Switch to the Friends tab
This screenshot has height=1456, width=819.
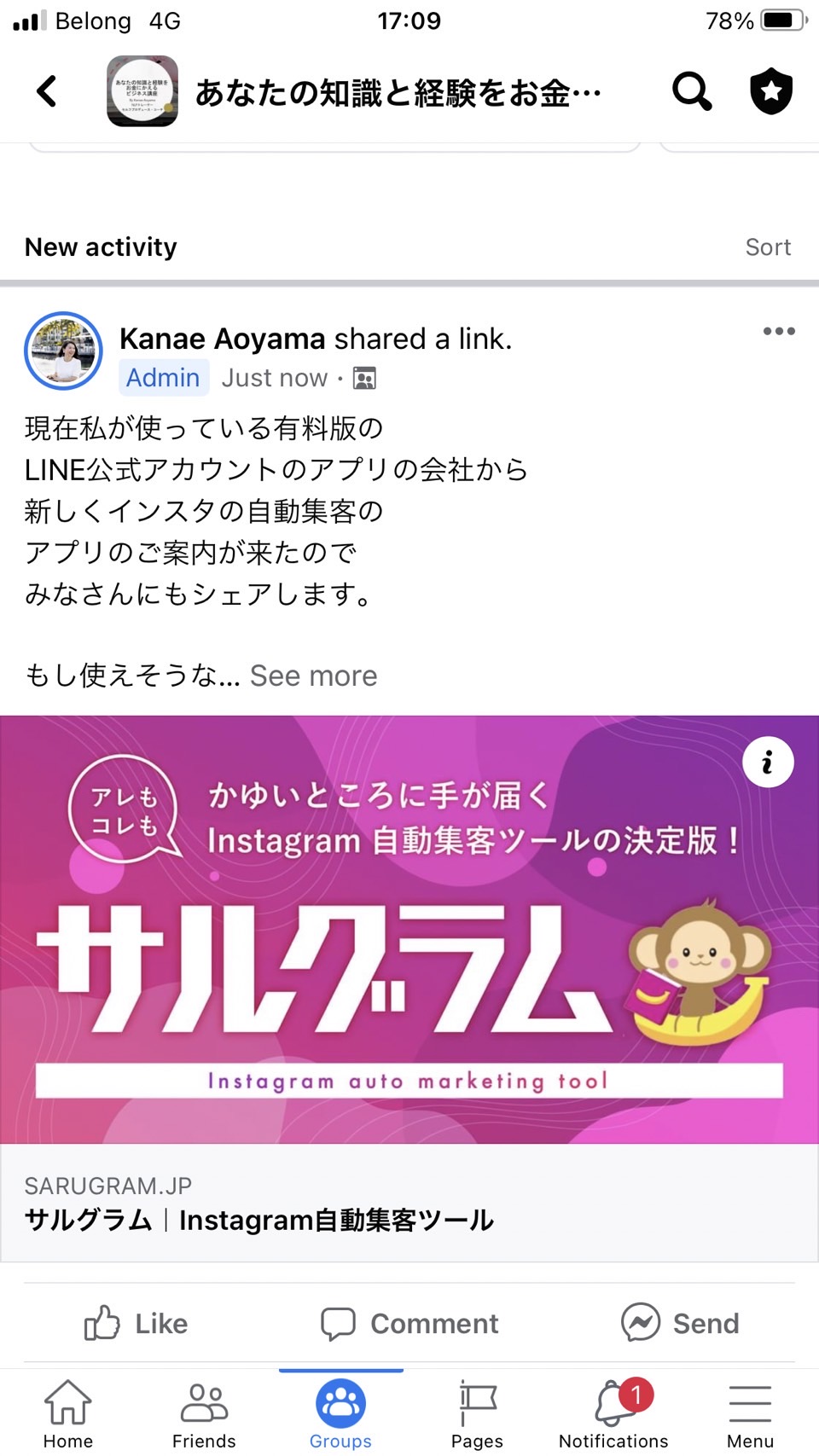204,1413
